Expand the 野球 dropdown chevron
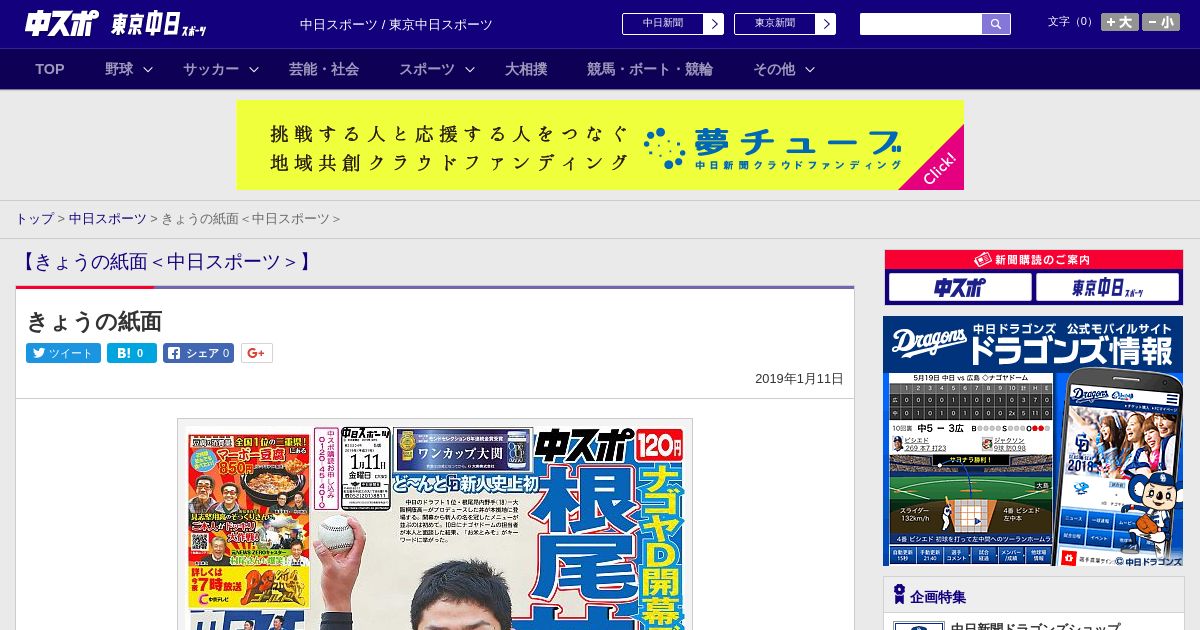This screenshot has height=630, width=1200. click(148, 69)
